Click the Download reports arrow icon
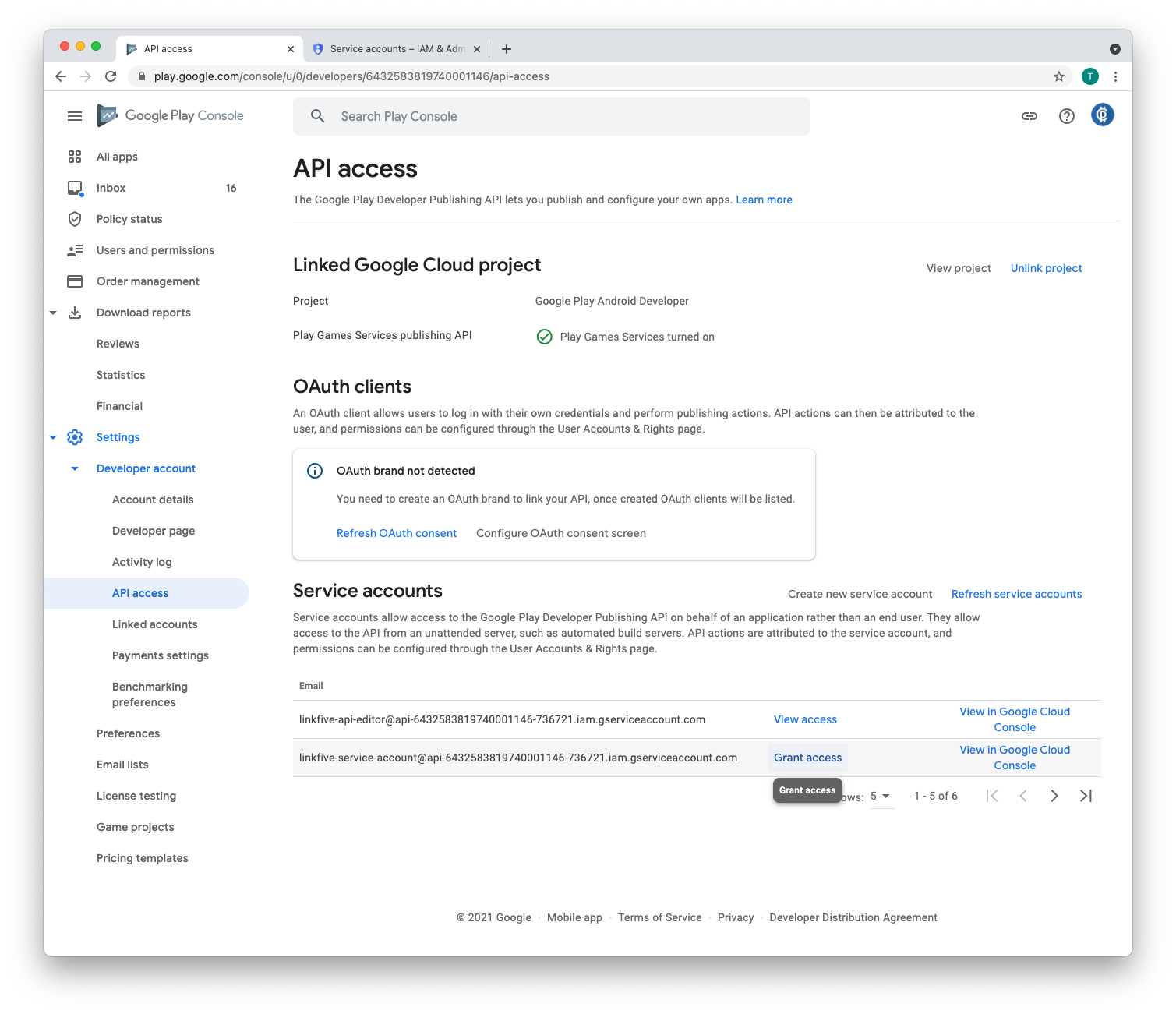1176x1014 pixels. click(x=75, y=313)
